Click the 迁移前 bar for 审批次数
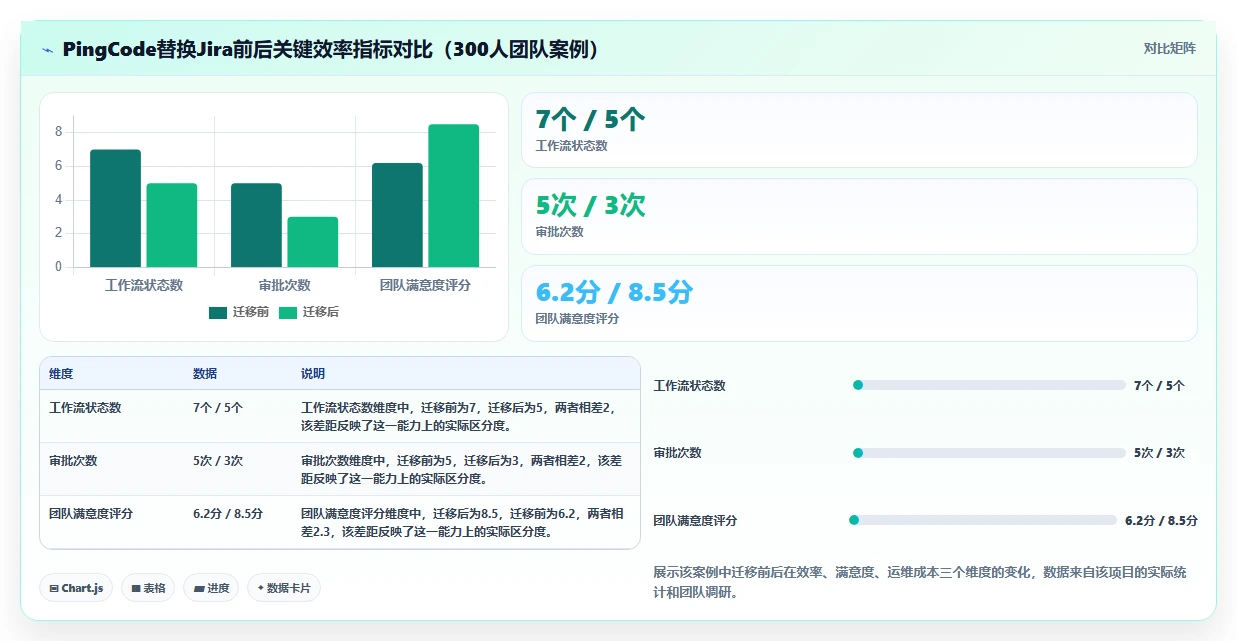 [256, 225]
